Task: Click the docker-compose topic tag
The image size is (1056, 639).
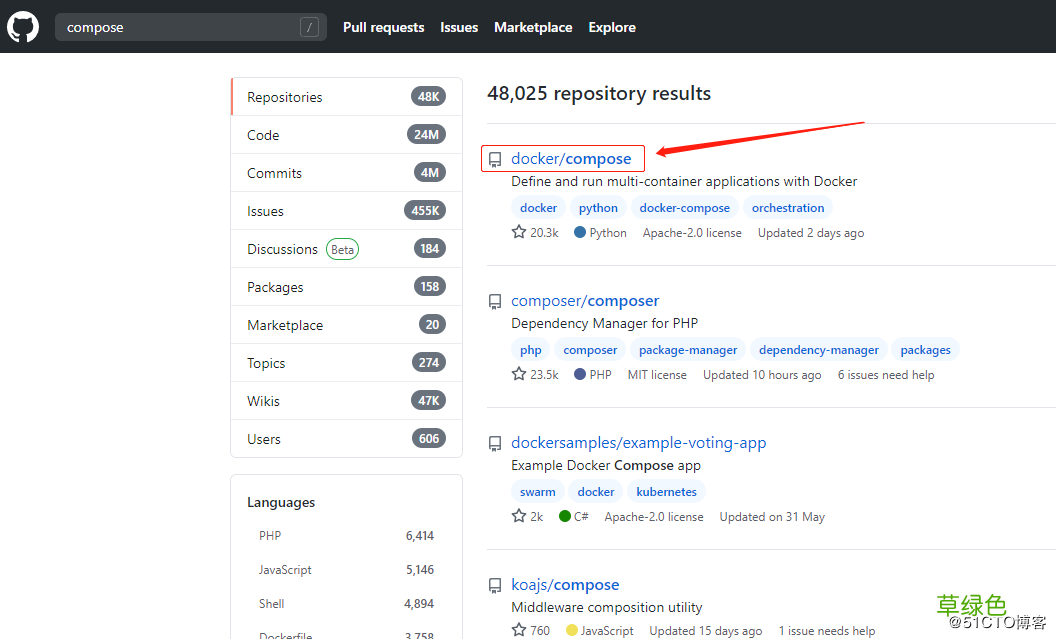Action: click(x=684, y=208)
